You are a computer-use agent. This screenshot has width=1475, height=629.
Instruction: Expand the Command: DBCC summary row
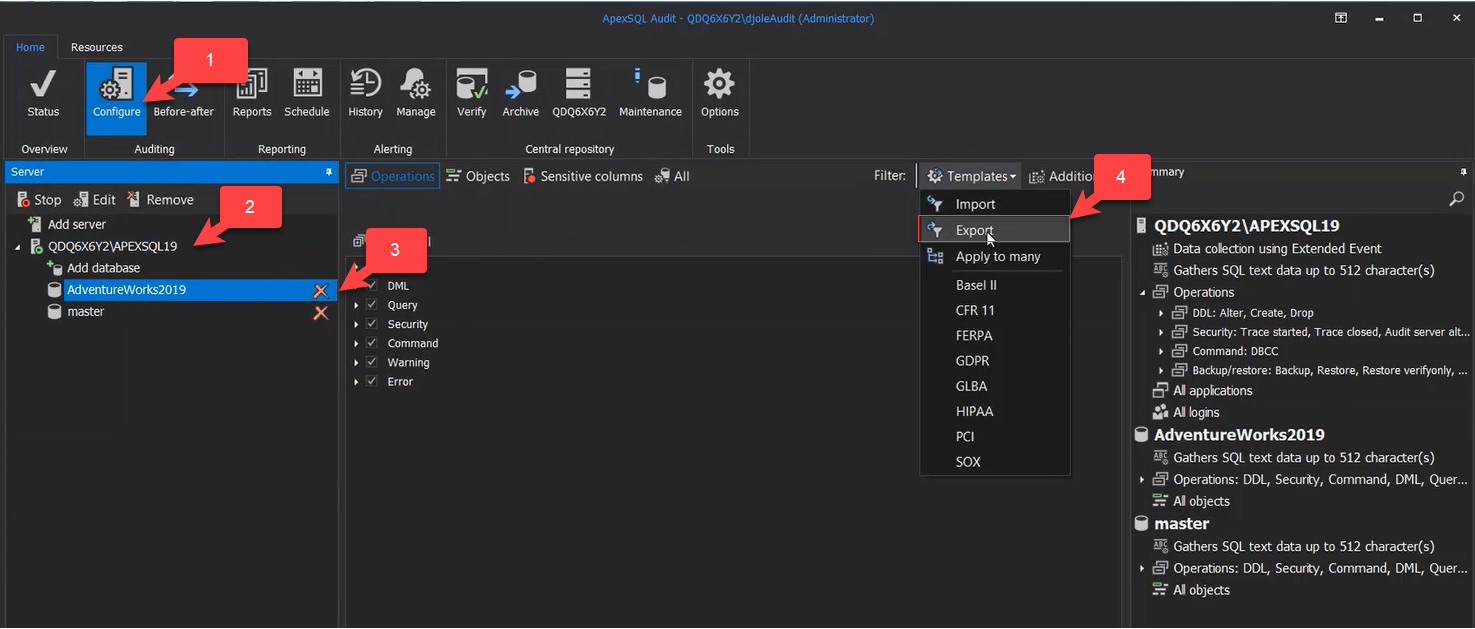pyautogui.click(x=1160, y=351)
